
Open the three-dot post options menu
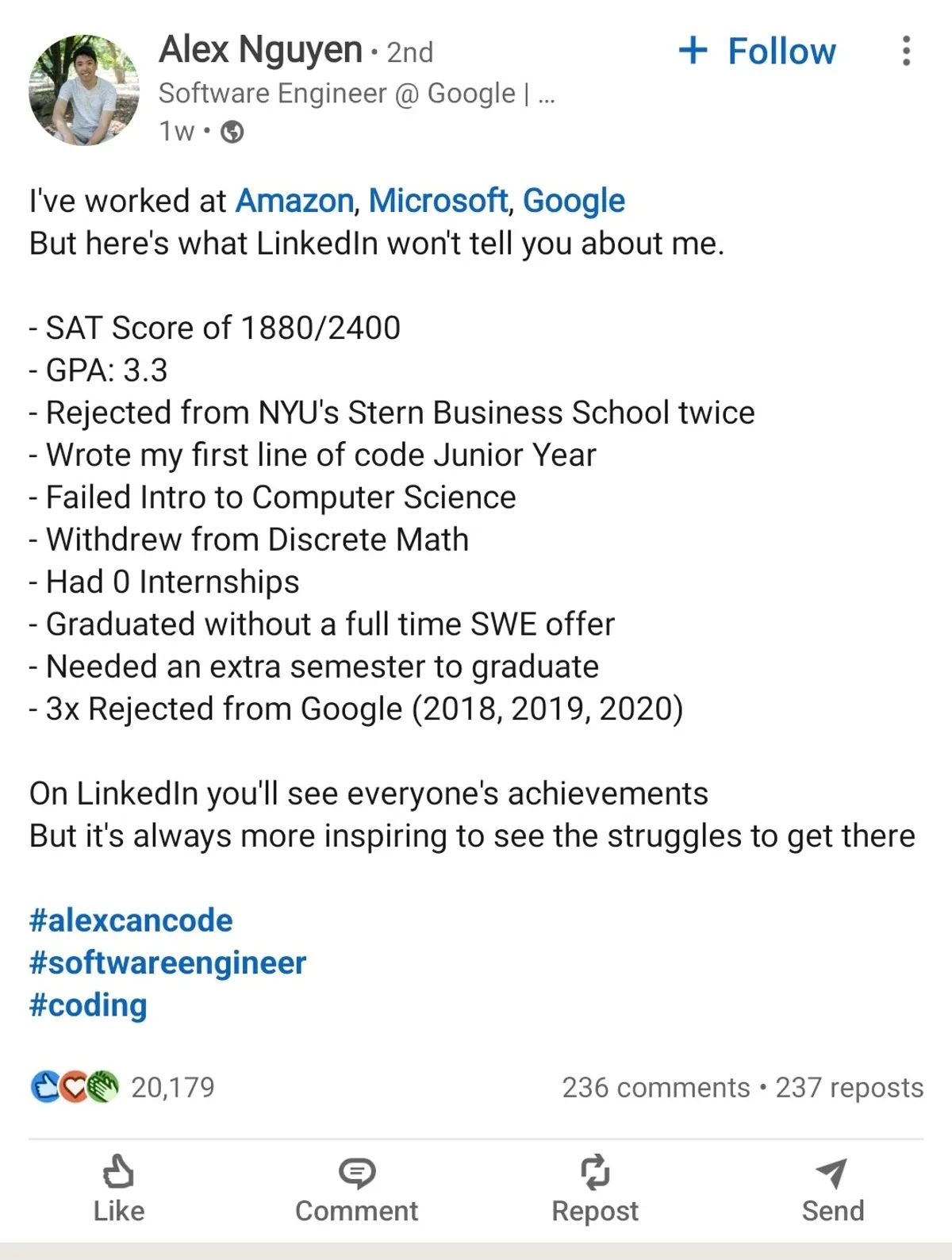(x=906, y=51)
